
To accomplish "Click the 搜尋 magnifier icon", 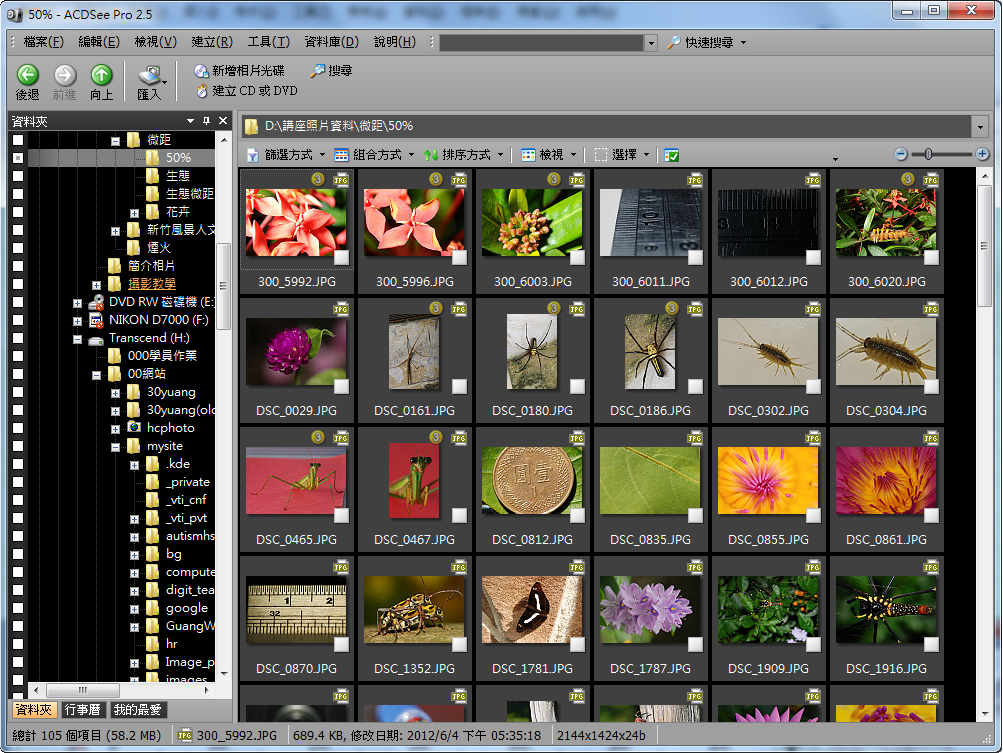I will [317, 71].
